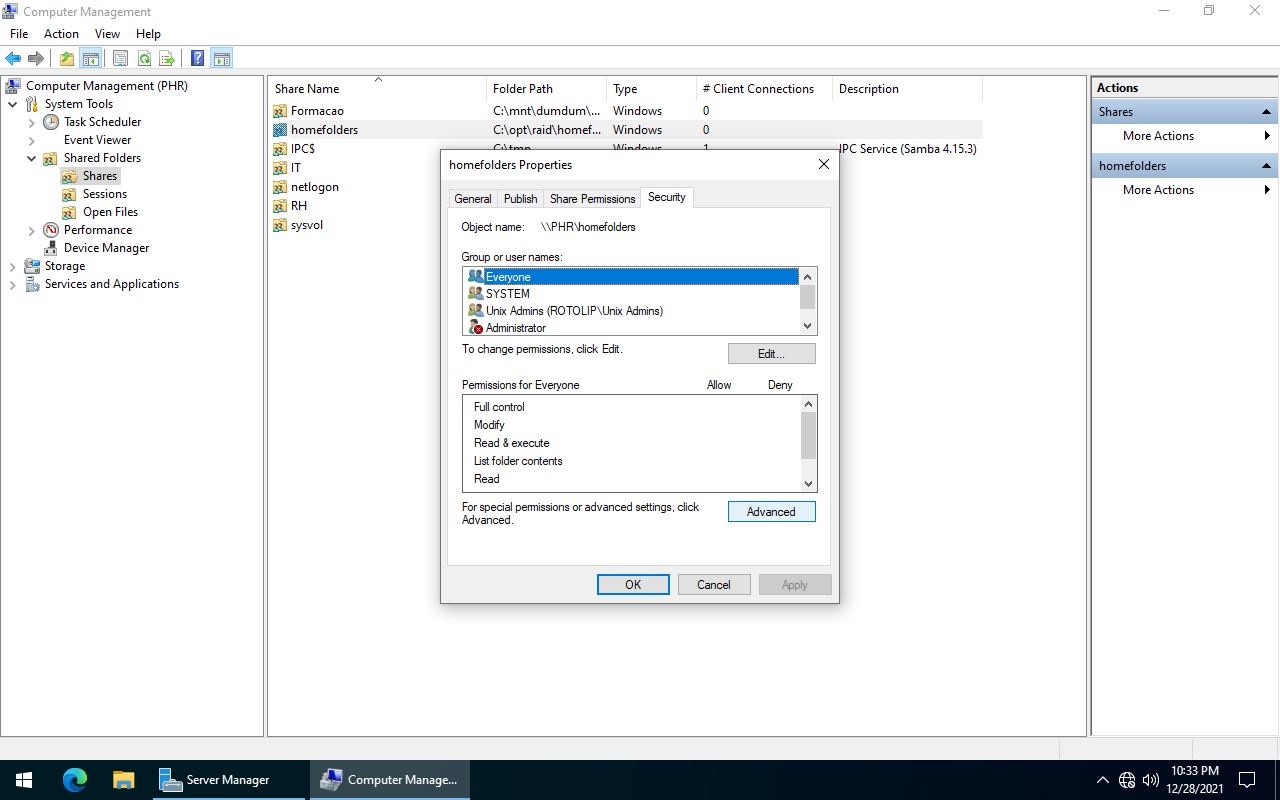Image resolution: width=1280 pixels, height=800 pixels.
Task: Click the Up one level folder icon
Action: [67, 59]
